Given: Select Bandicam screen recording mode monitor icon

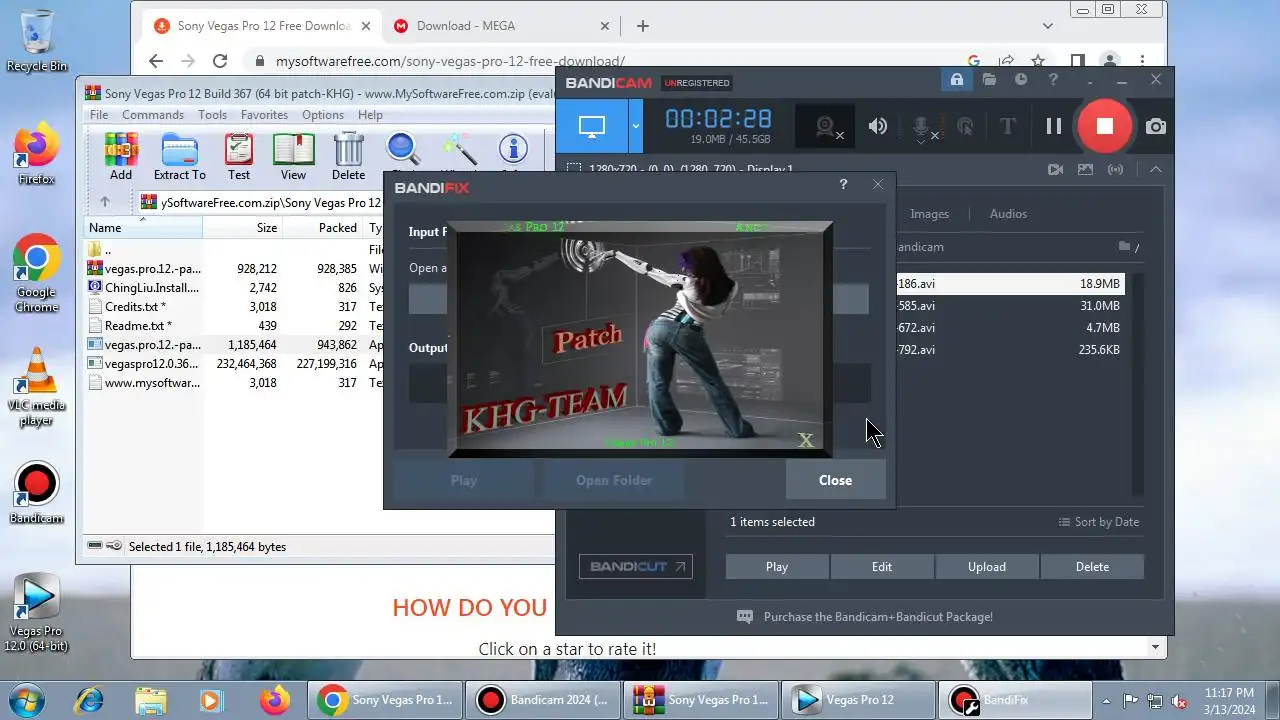Looking at the screenshot, I should (x=592, y=126).
